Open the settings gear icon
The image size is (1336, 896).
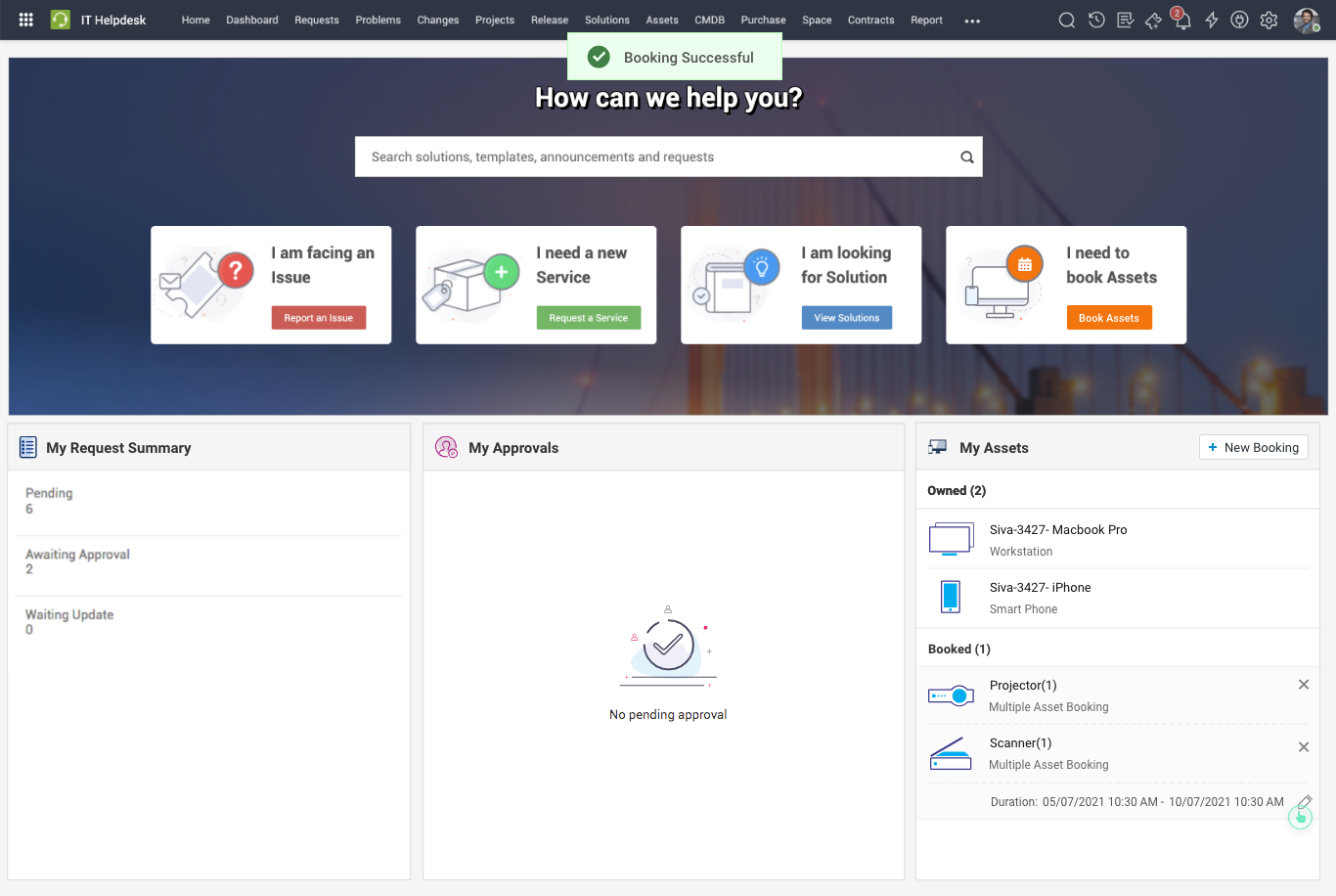1269,20
